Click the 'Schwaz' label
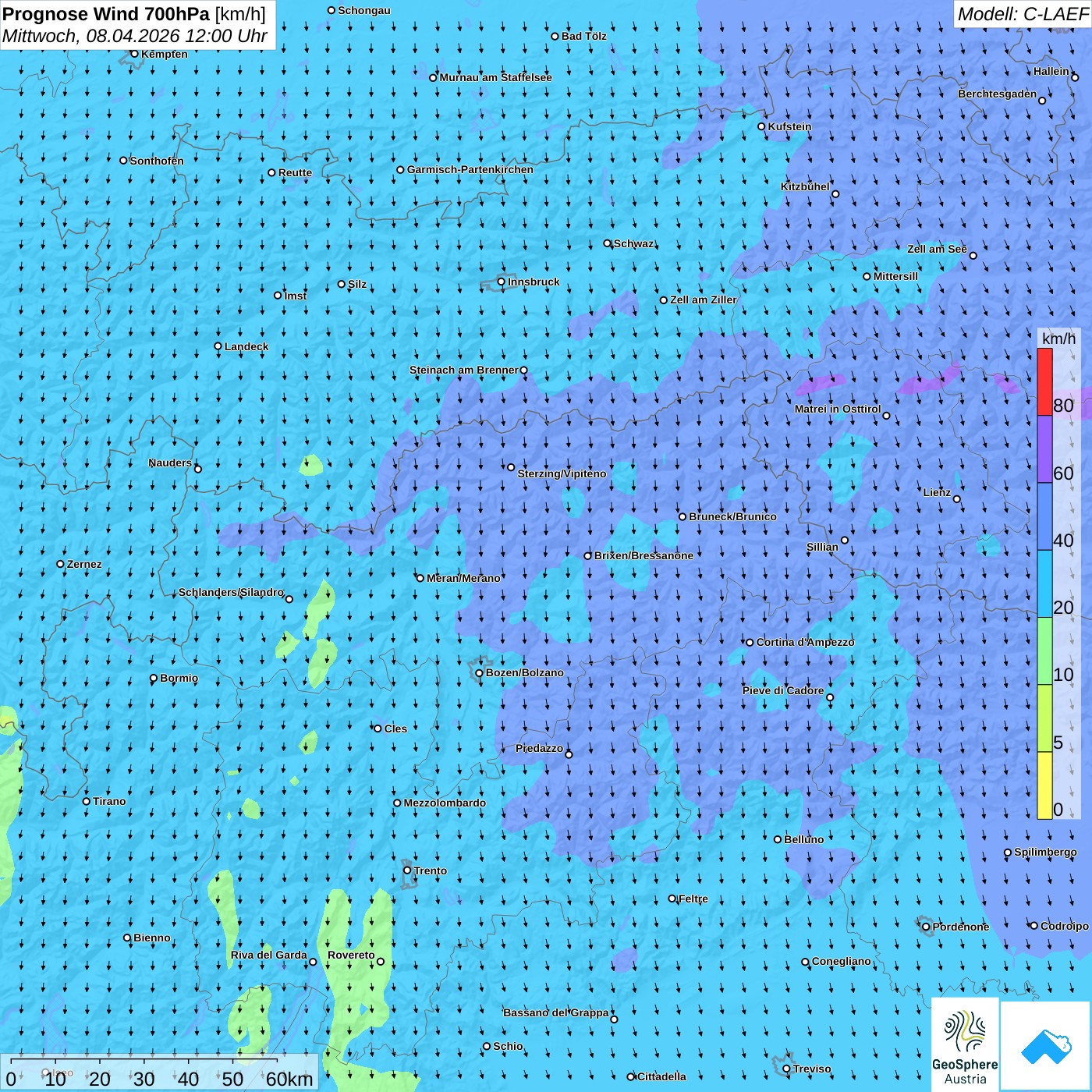This screenshot has height=1092, width=1092. pyautogui.click(x=634, y=243)
